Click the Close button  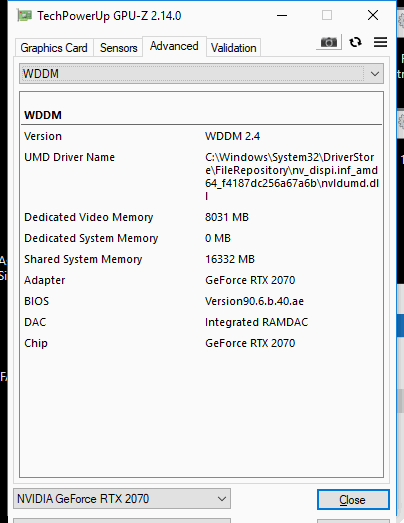(353, 499)
